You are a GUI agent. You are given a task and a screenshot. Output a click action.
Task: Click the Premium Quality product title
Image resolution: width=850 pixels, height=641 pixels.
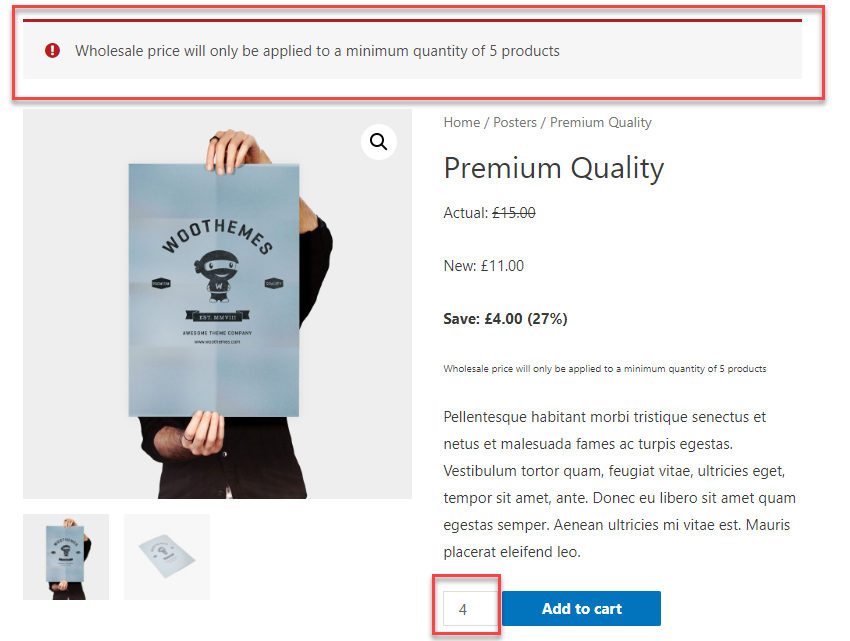click(x=553, y=168)
